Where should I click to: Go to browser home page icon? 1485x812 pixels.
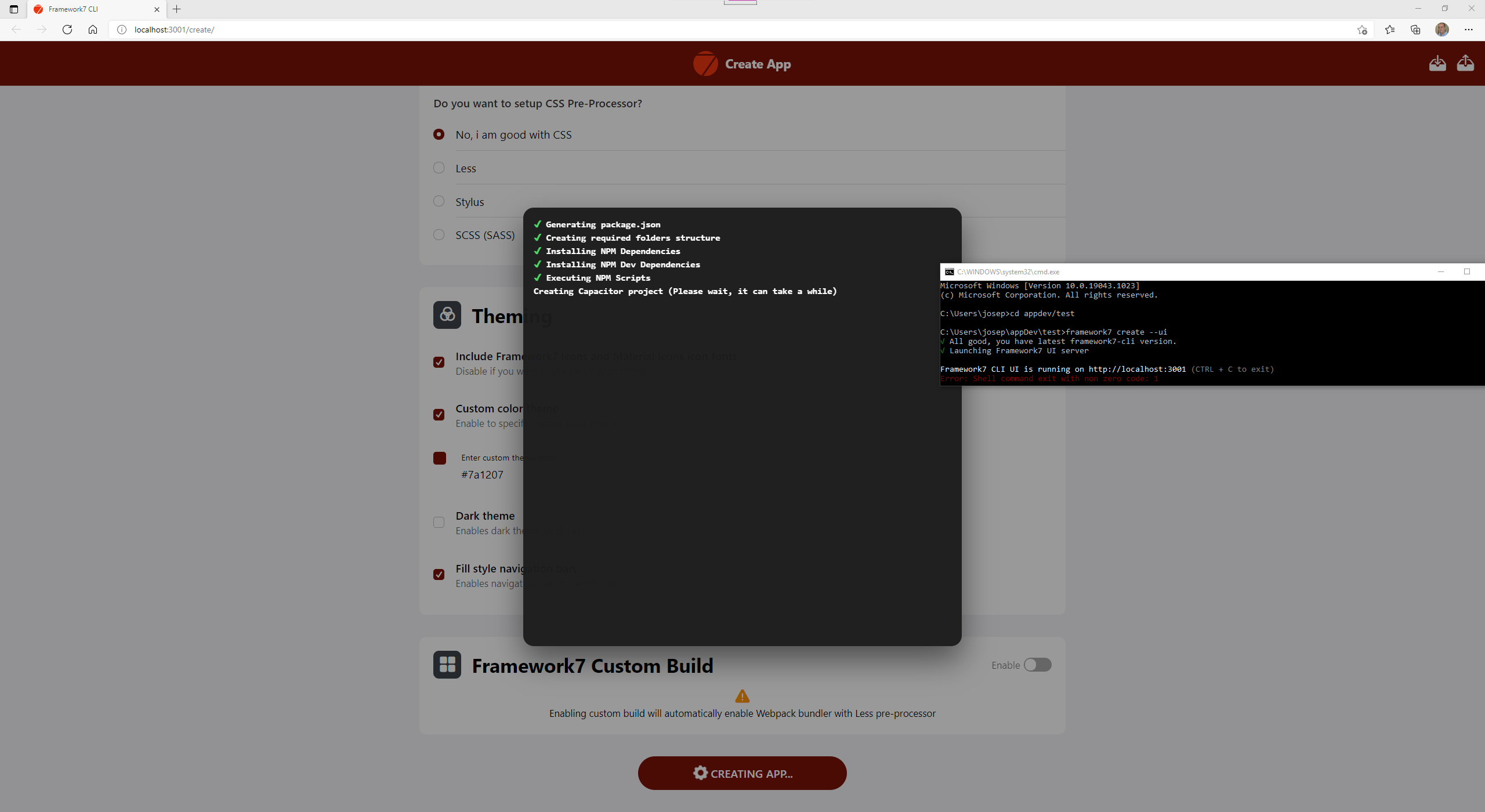(93, 30)
